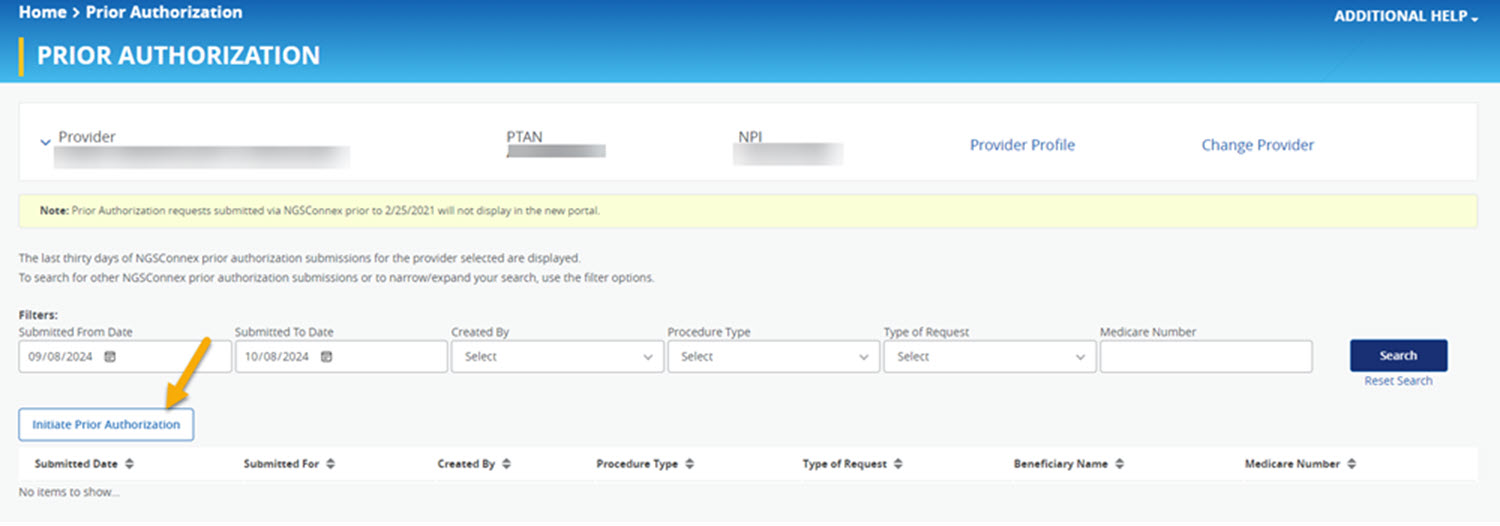Click the PTAN label

click(524, 136)
